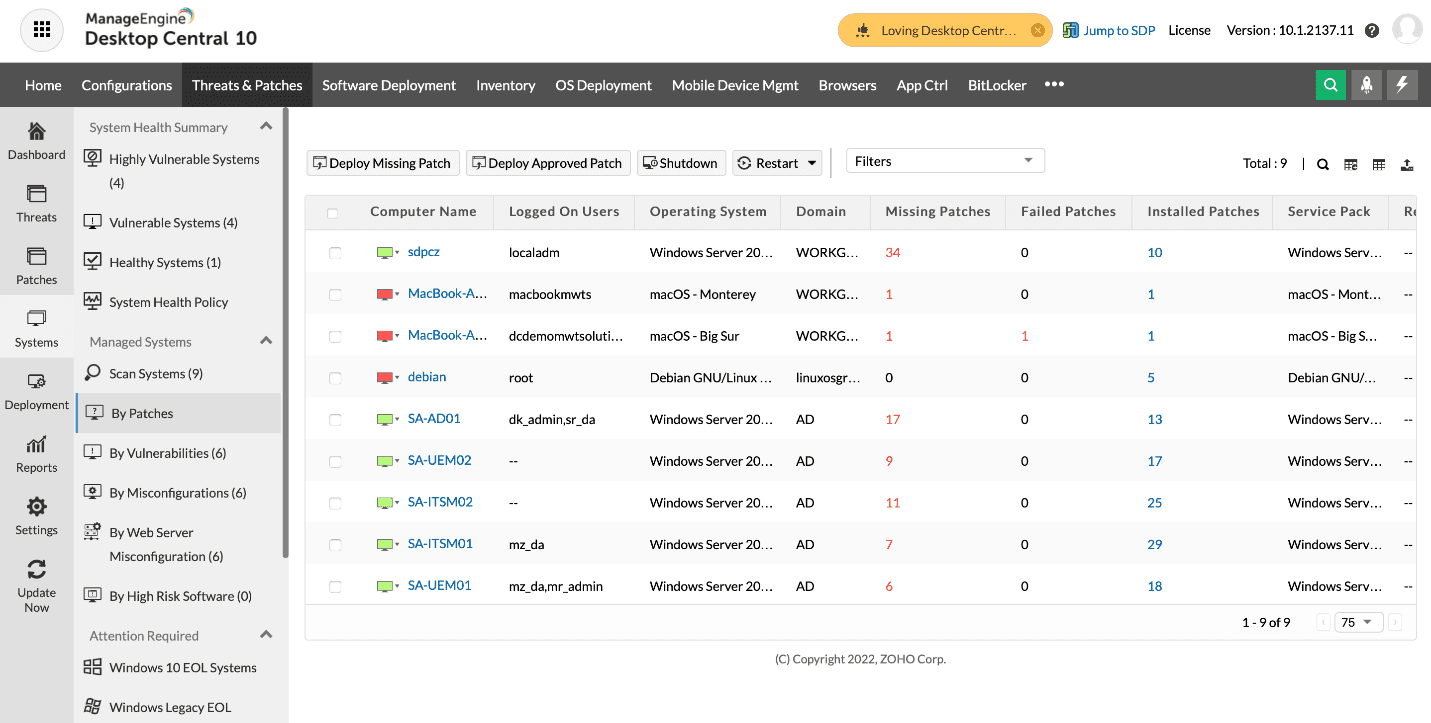
Task: Open the SA-ITSM02 computer link
Action: 440,502
